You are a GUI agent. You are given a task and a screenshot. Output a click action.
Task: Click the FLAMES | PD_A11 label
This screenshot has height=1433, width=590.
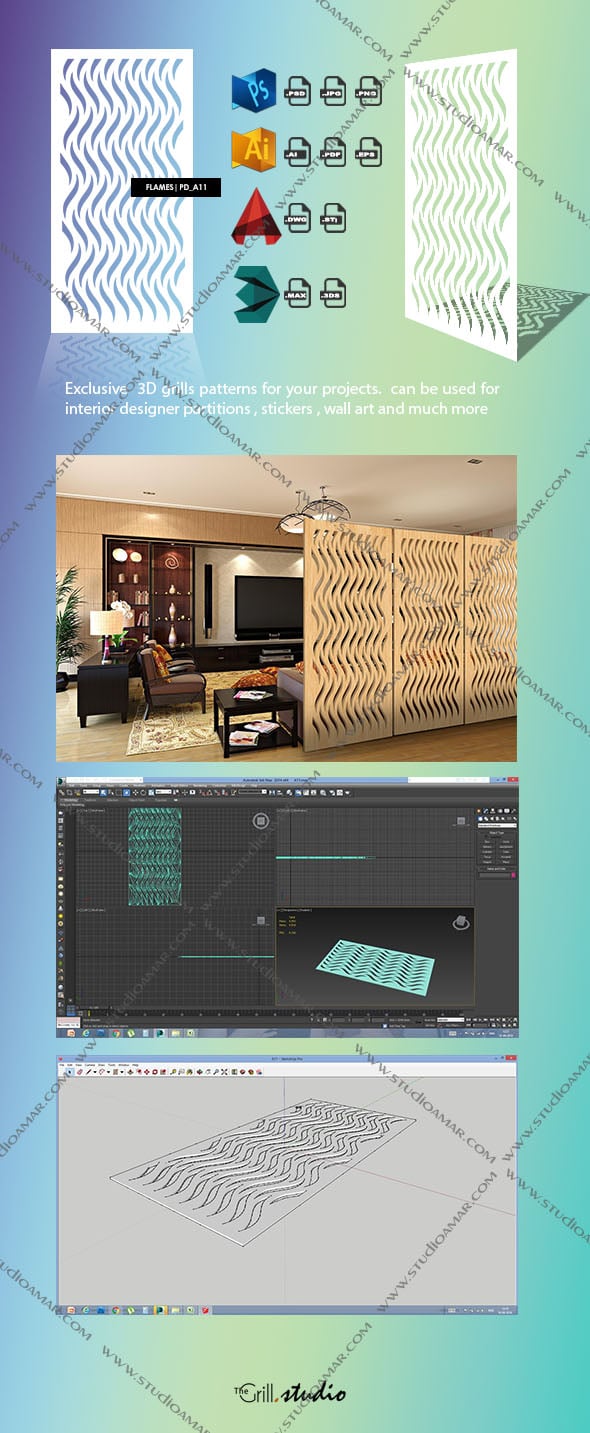176,187
